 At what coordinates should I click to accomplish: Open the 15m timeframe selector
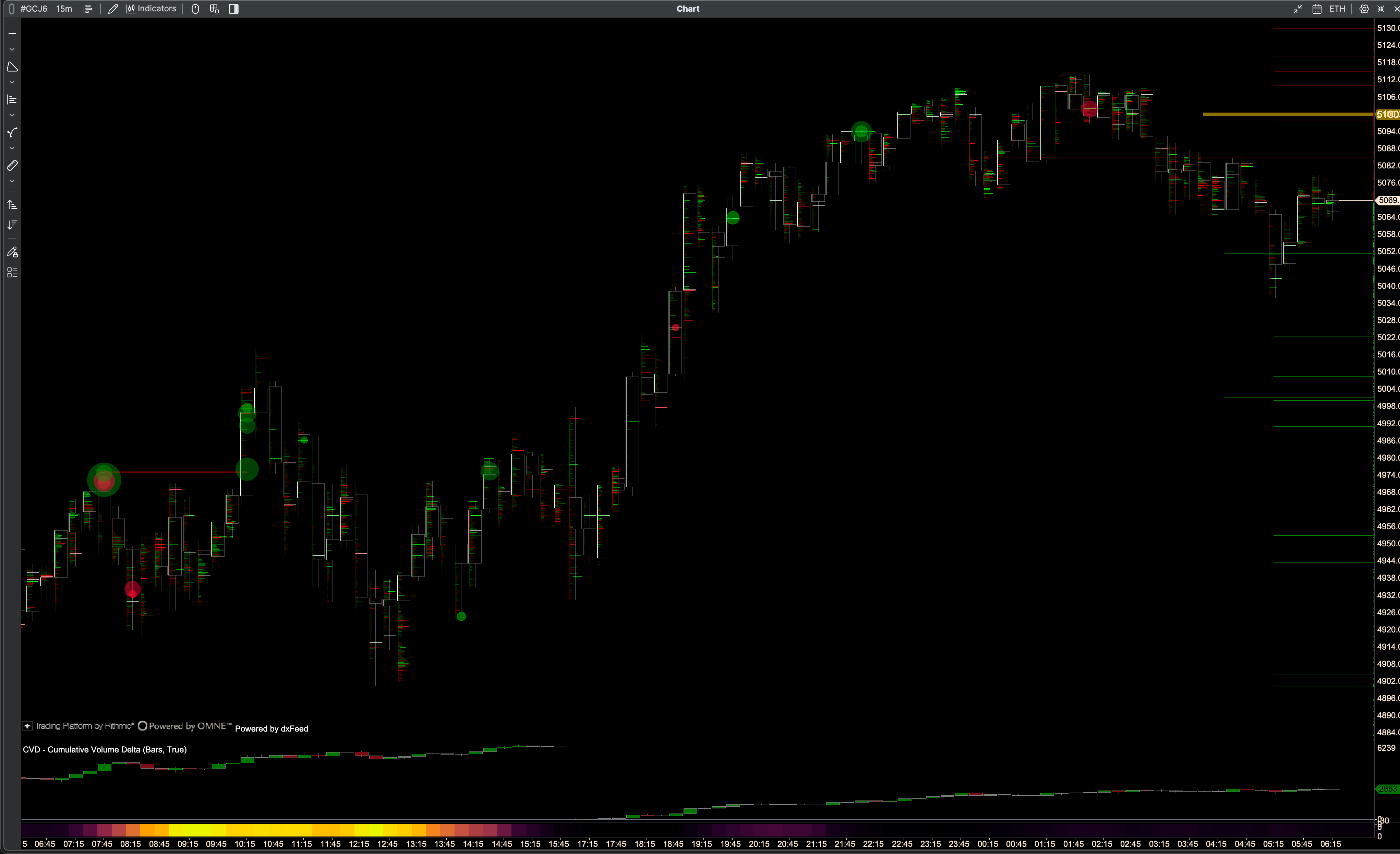coord(64,9)
